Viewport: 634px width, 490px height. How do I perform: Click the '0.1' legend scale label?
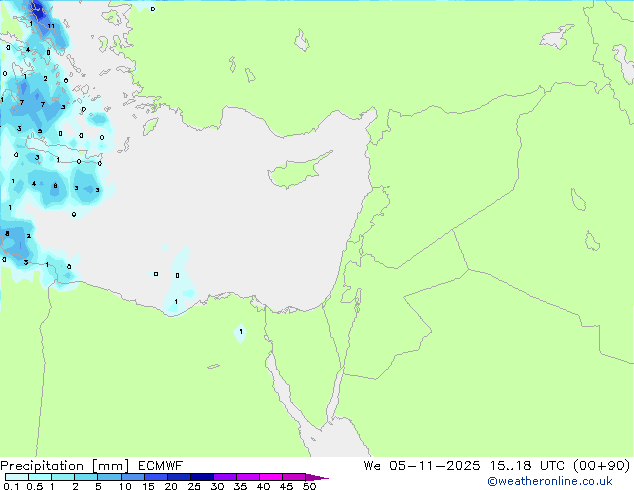click(x=11, y=486)
